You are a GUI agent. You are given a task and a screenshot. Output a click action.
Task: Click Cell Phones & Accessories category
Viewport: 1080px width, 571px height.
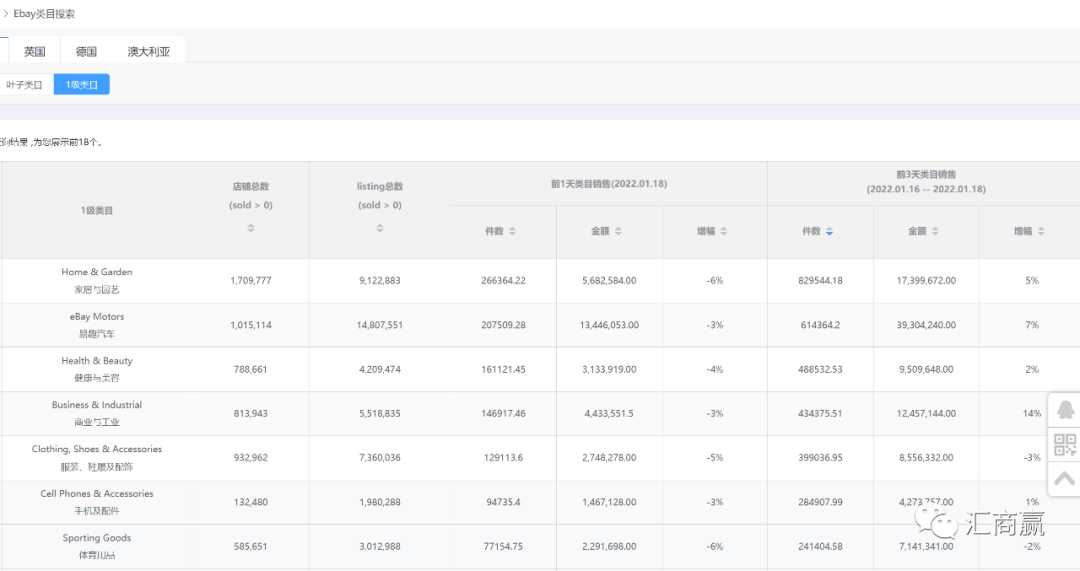pyautogui.click(x=97, y=494)
